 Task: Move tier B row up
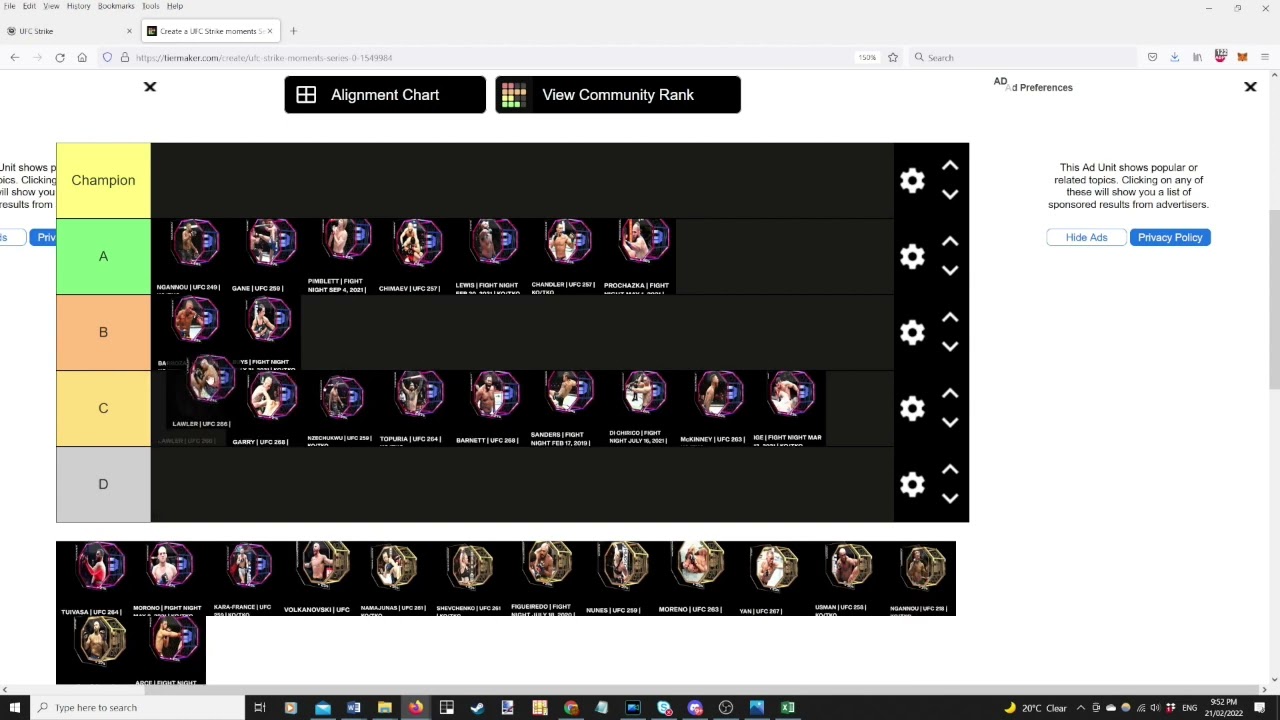tap(950, 318)
